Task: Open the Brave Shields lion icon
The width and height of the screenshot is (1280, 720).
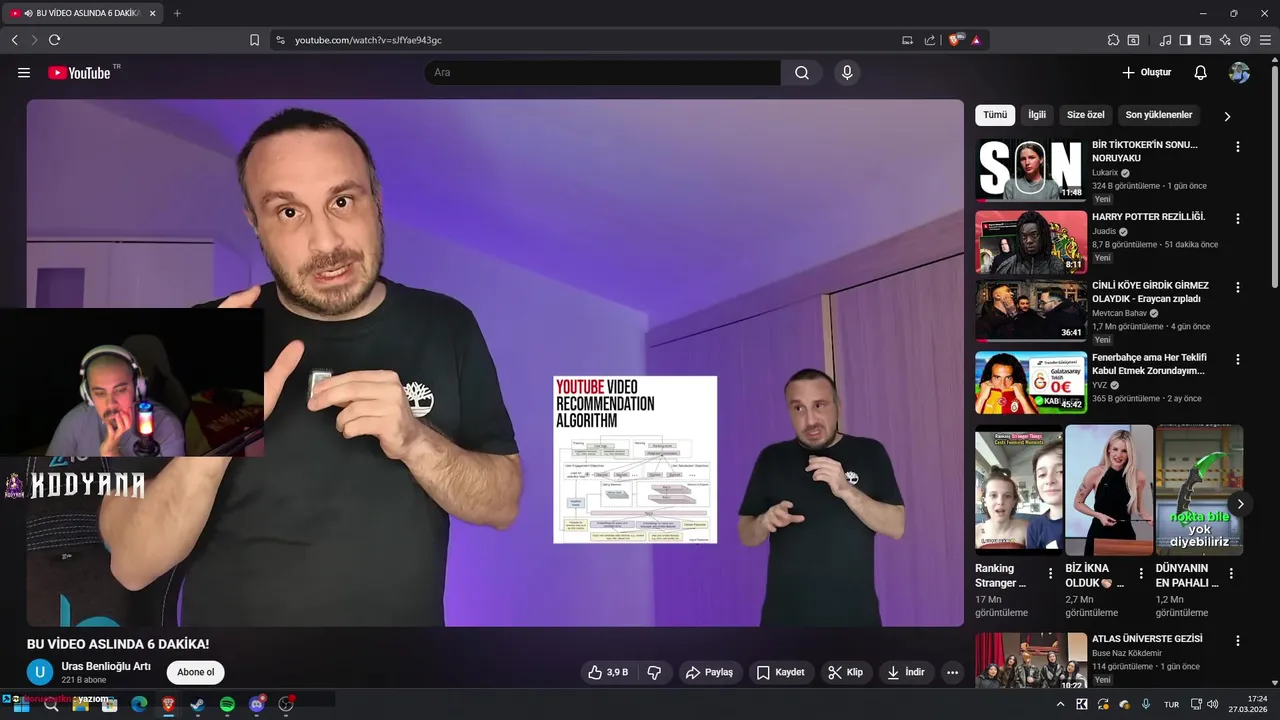Action: click(955, 40)
